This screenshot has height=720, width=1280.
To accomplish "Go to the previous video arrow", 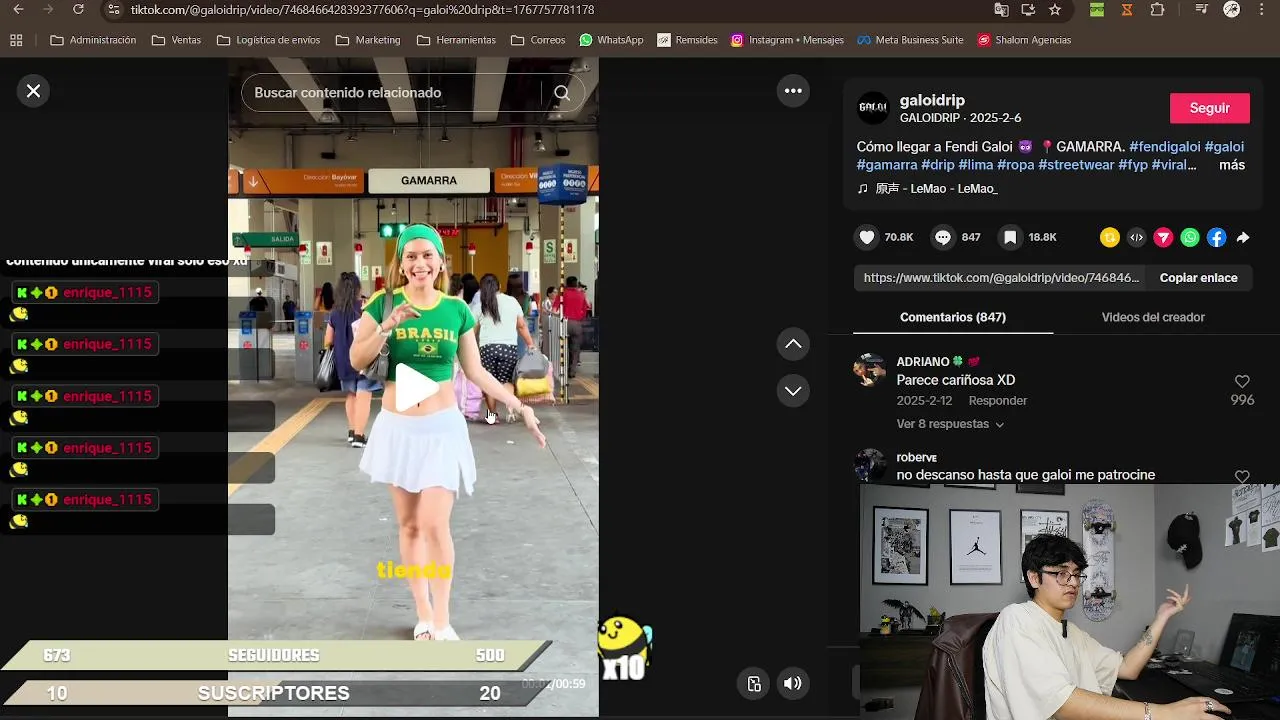I will point(793,344).
